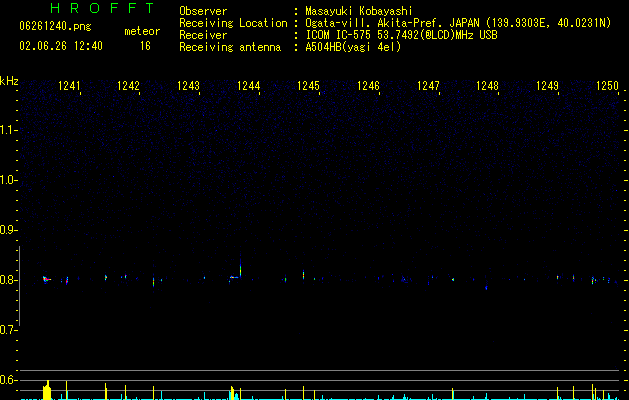
Task: Click the 1245 time axis marker
Action: tap(308, 85)
